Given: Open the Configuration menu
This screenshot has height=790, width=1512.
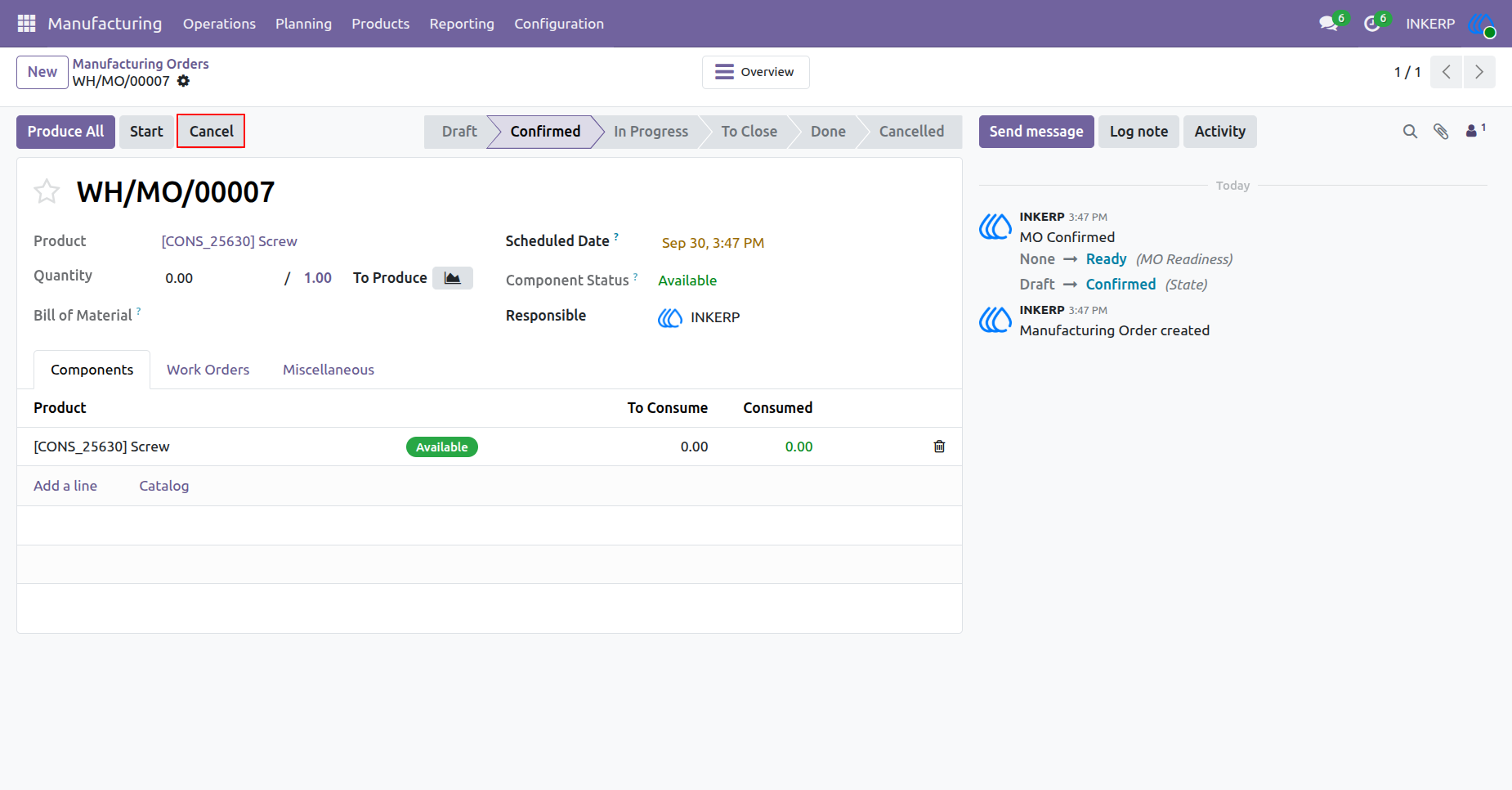Looking at the screenshot, I should click(559, 24).
